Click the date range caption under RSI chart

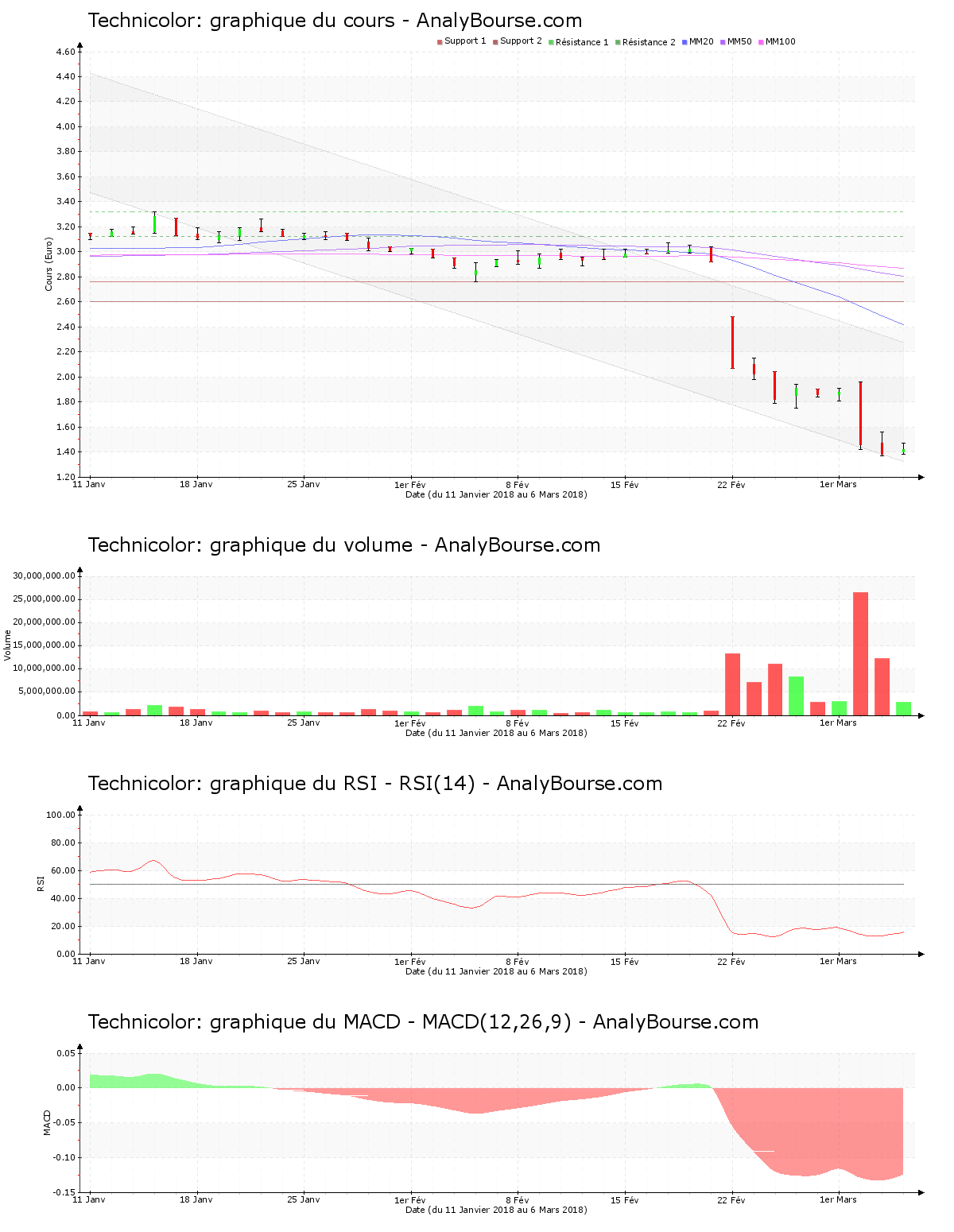tap(496, 971)
